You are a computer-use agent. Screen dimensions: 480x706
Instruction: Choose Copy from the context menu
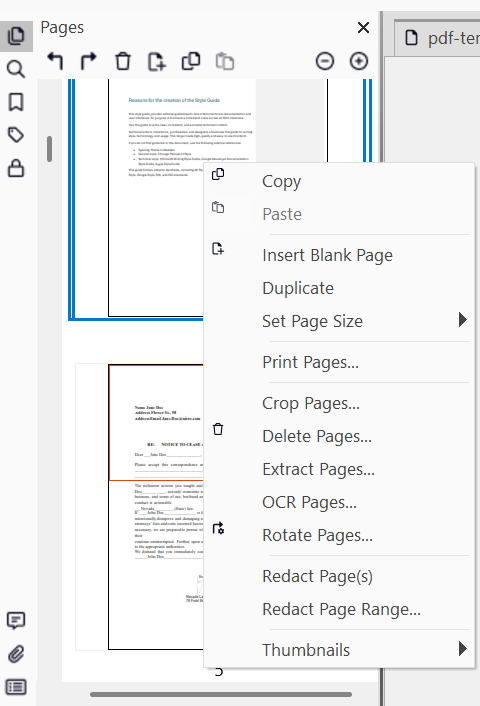coord(339,181)
